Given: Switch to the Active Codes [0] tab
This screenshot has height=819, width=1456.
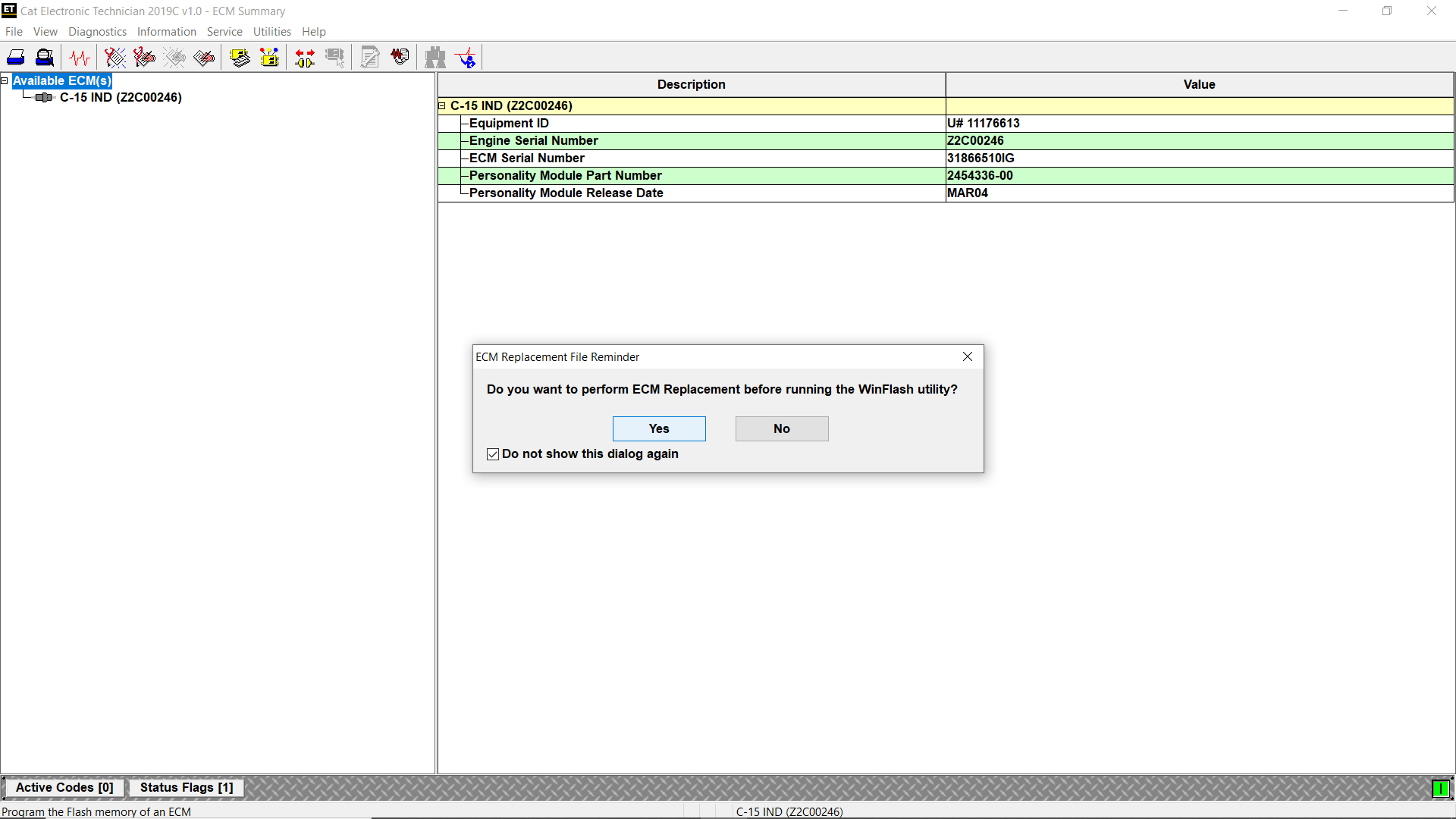Looking at the screenshot, I should click(x=64, y=788).
